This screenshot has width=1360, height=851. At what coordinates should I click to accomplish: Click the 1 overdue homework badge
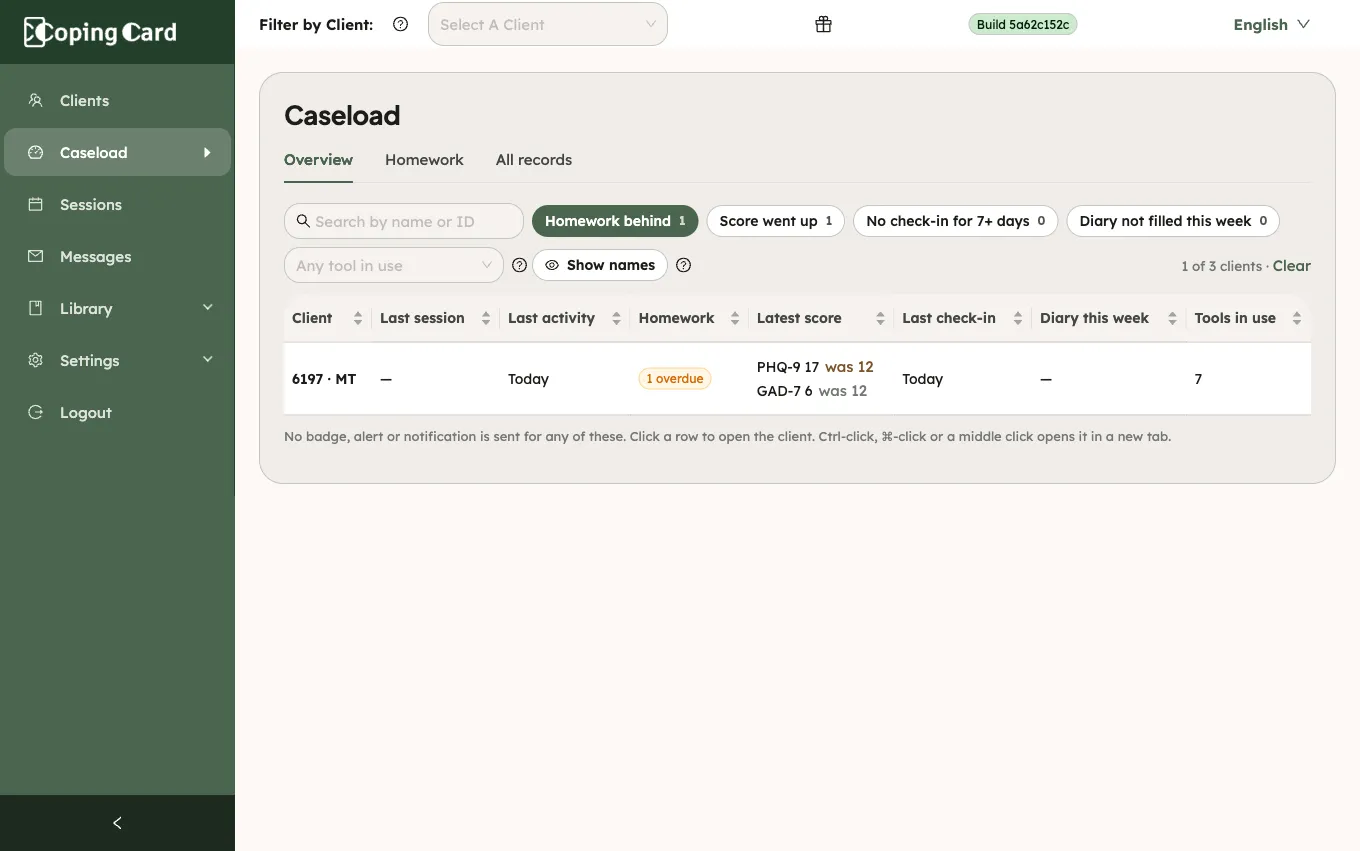pyautogui.click(x=675, y=379)
